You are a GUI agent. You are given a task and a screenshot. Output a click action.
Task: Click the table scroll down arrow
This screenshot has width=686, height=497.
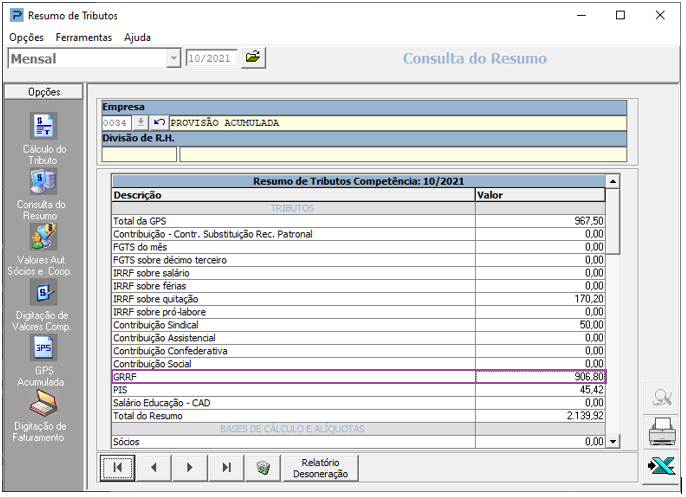(x=613, y=441)
